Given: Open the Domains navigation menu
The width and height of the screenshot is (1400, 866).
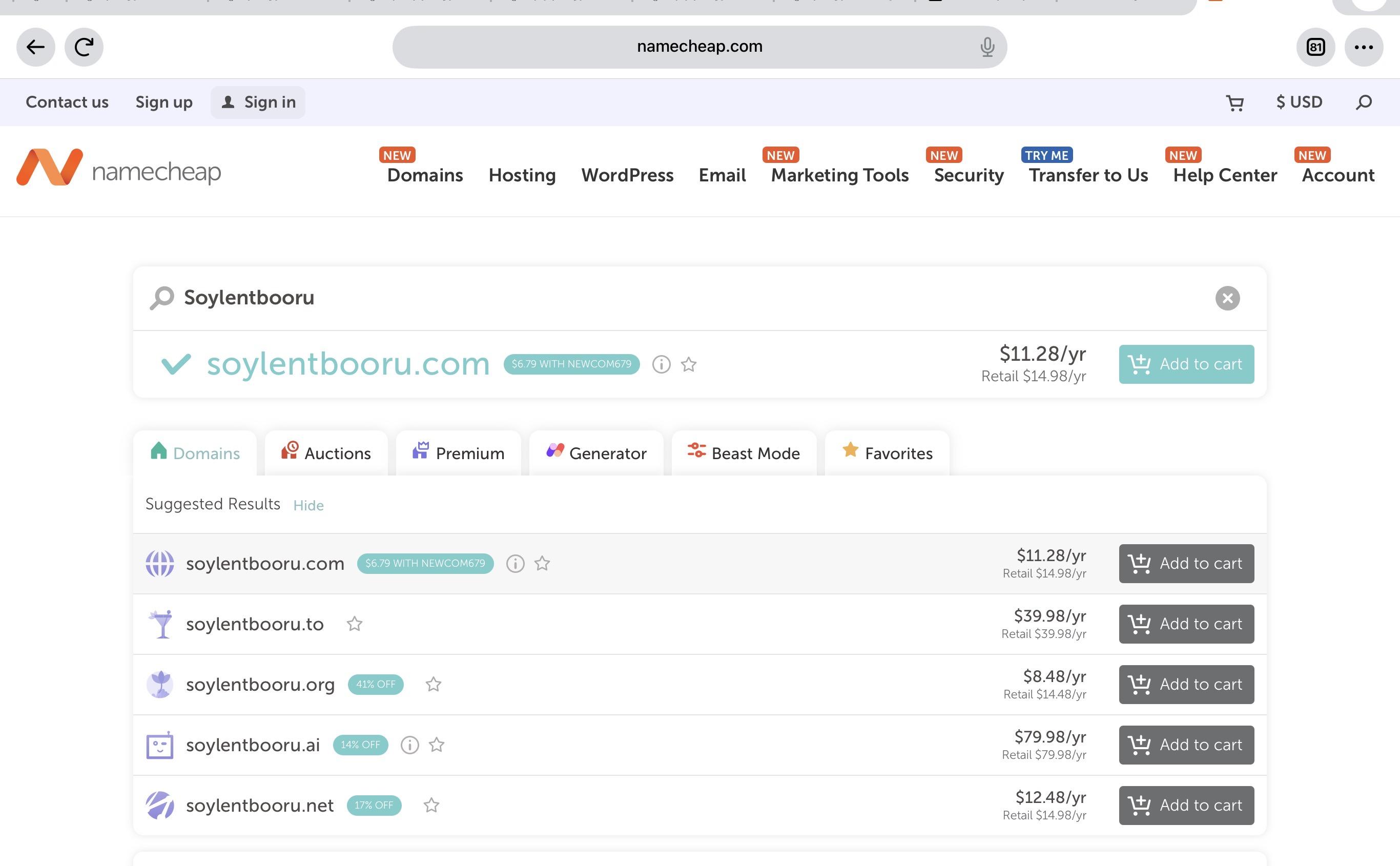Looking at the screenshot, I should pyautogui.click(x=425, y=175).
